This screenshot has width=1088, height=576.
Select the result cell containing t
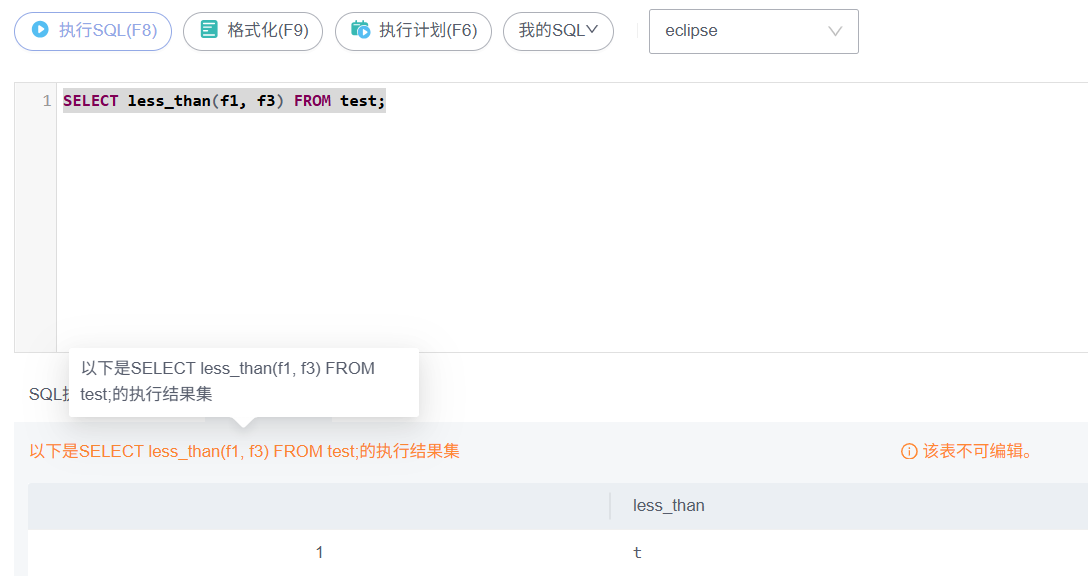pyautogui.click(x=638, y=552)
